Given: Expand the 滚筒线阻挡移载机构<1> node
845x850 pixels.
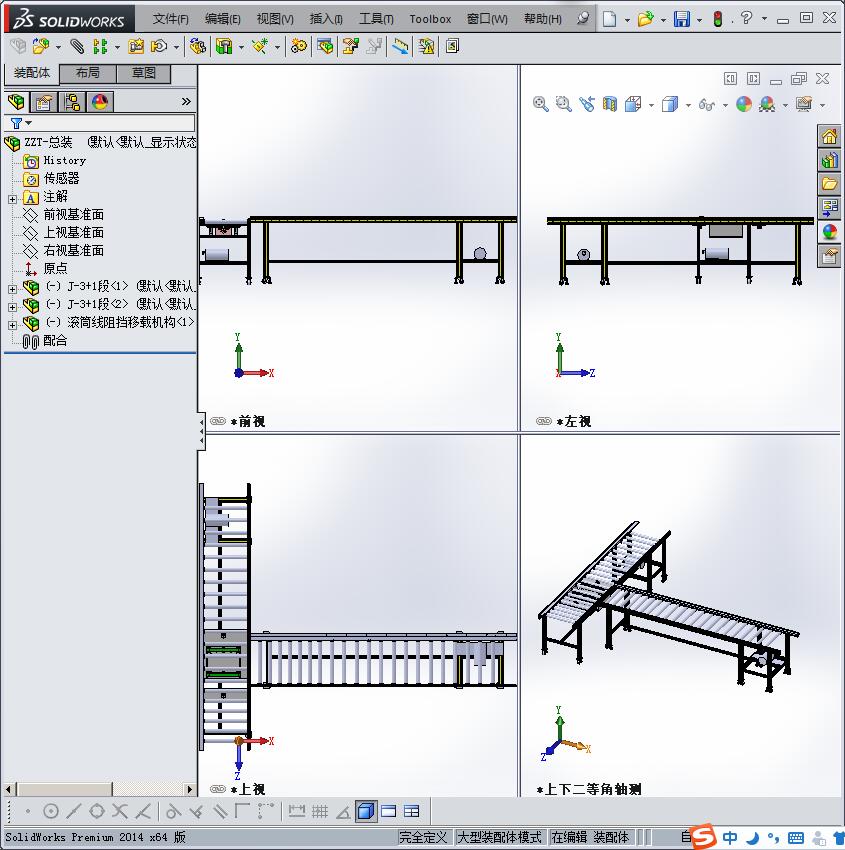Looking at the screenshot, I should pyautogui.click(x=12, y=325).
